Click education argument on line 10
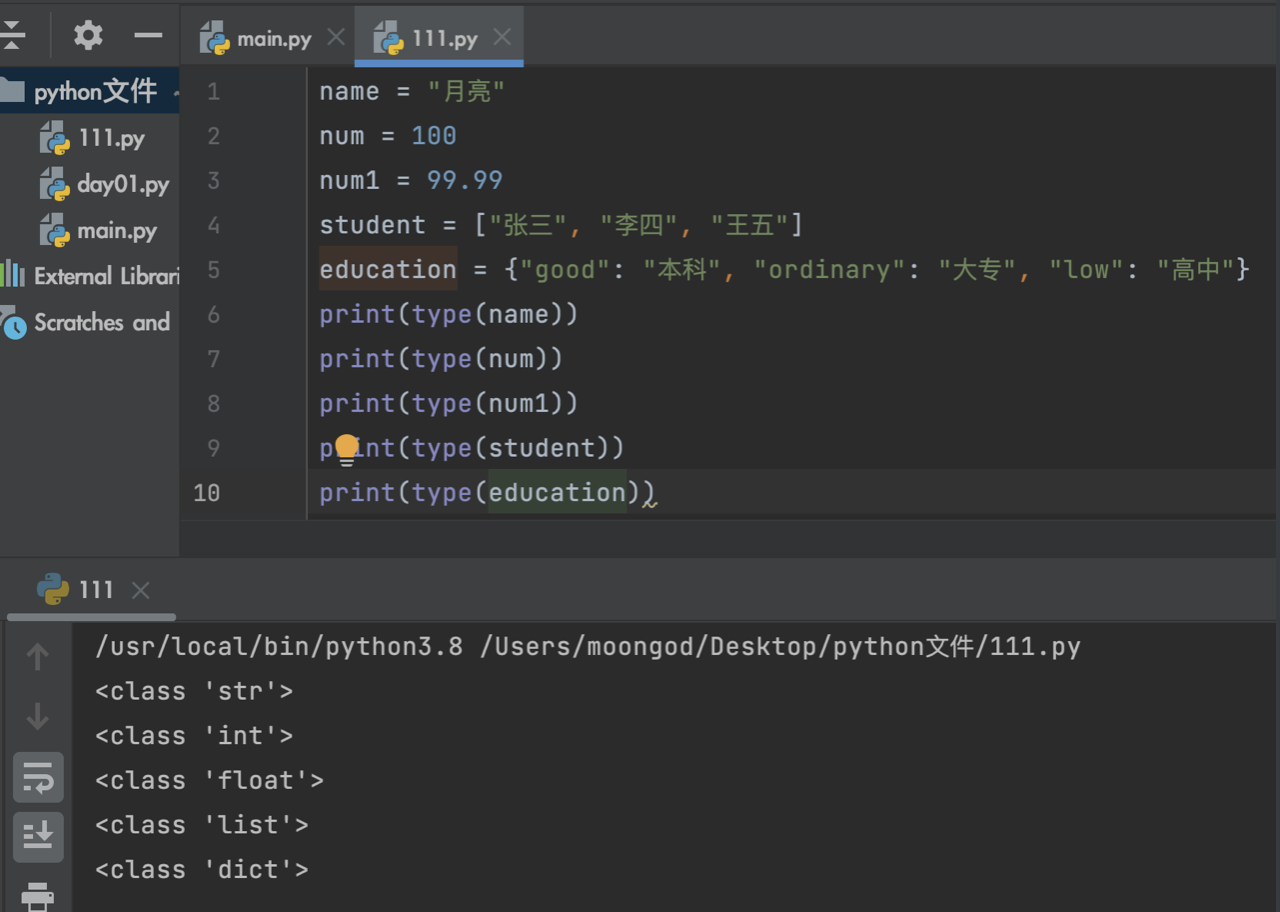Image resolution: width=1280 pixels, height=912 pixels. pos(557,493)
